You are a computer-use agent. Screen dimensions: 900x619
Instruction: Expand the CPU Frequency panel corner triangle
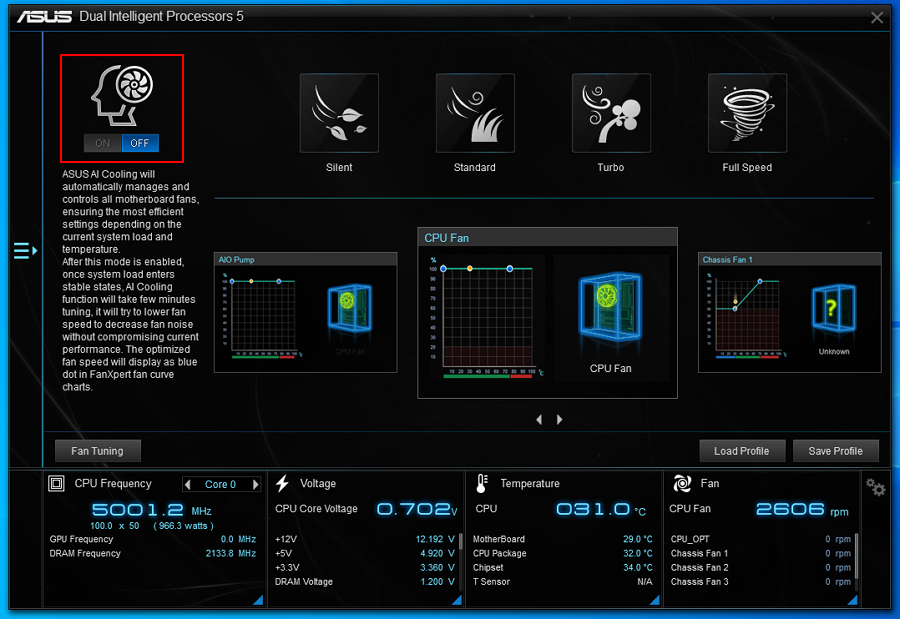[258, 600]
